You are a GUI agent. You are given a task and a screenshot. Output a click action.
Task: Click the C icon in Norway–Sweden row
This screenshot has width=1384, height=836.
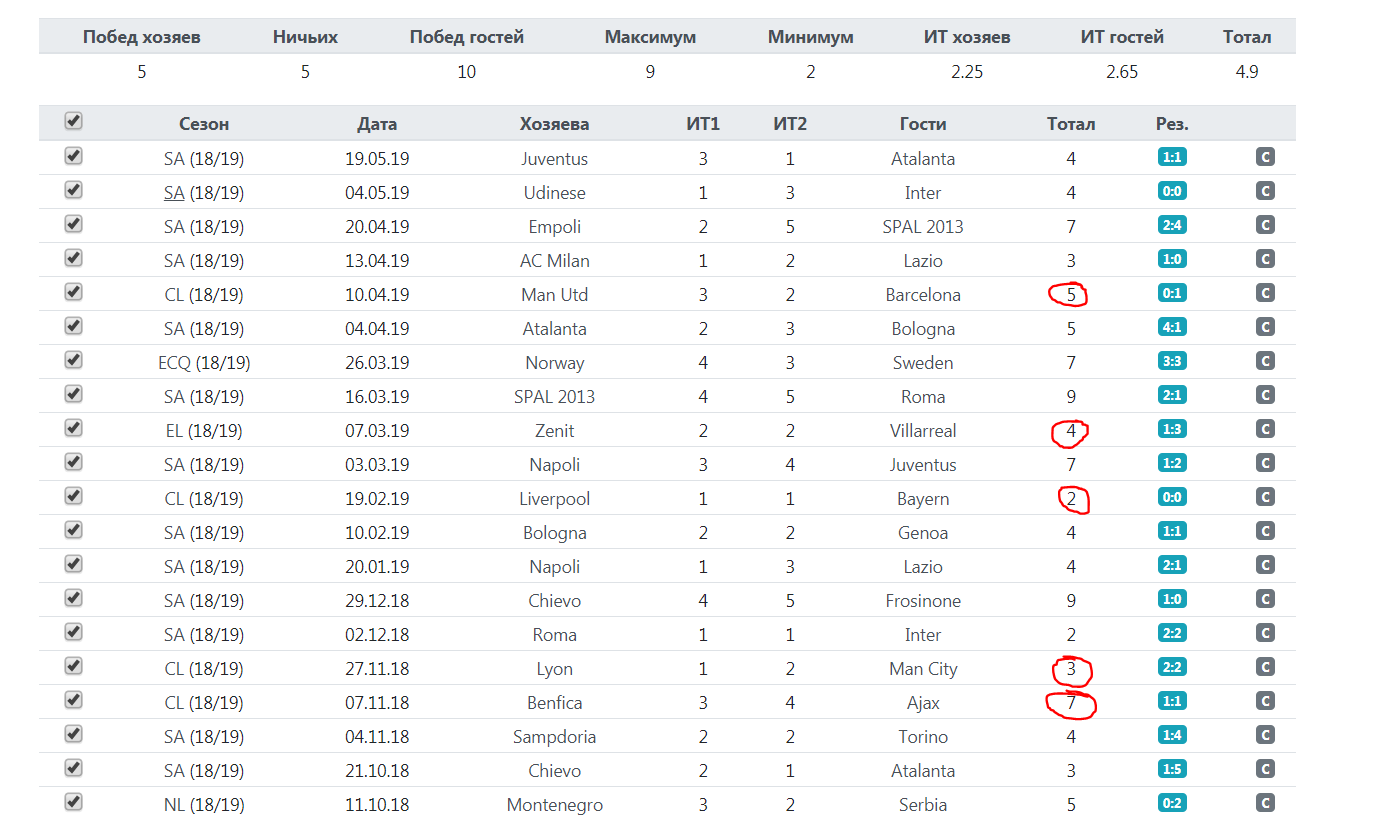[1265, 361]
